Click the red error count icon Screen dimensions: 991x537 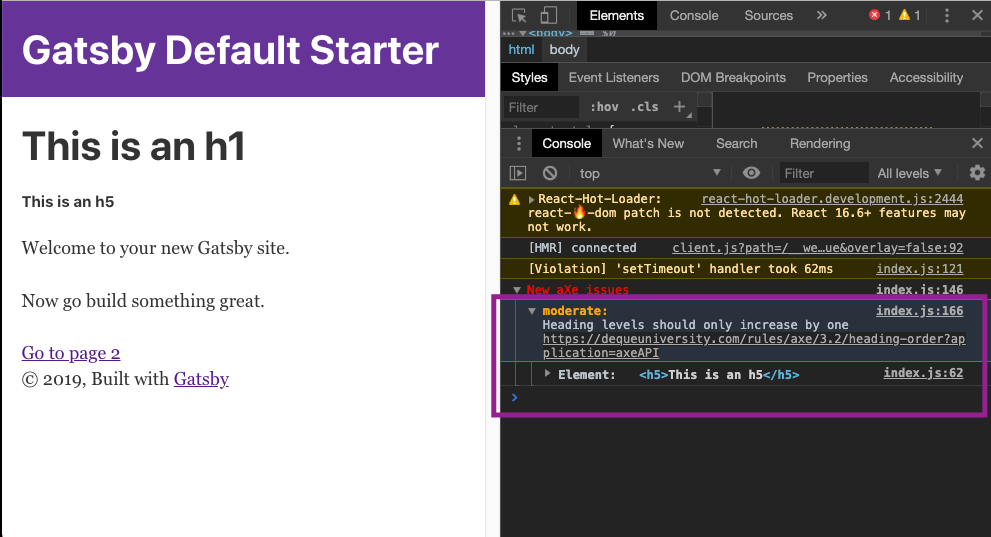875,15
